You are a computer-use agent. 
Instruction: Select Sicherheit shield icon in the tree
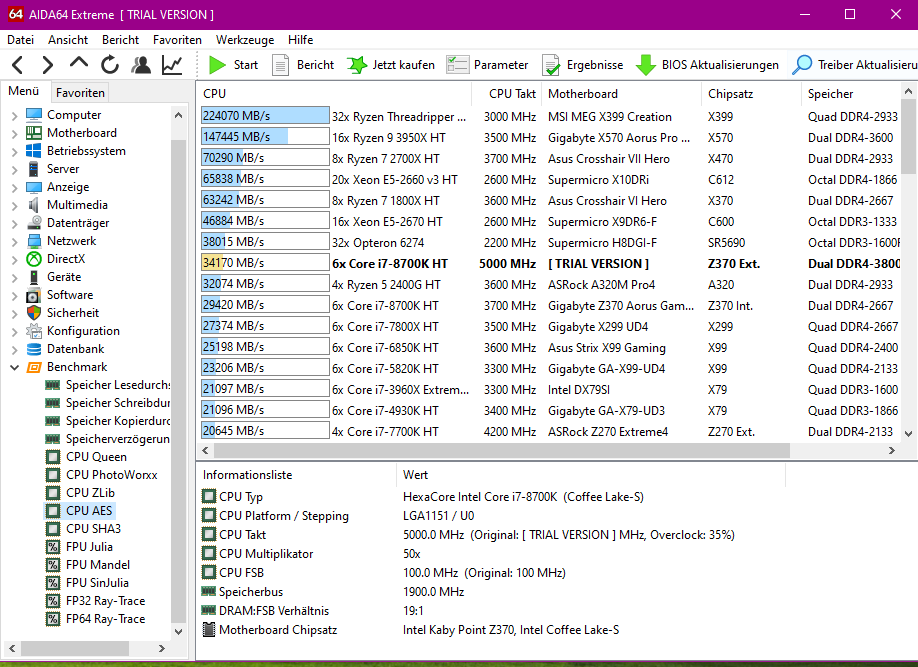tap(34, 313)
